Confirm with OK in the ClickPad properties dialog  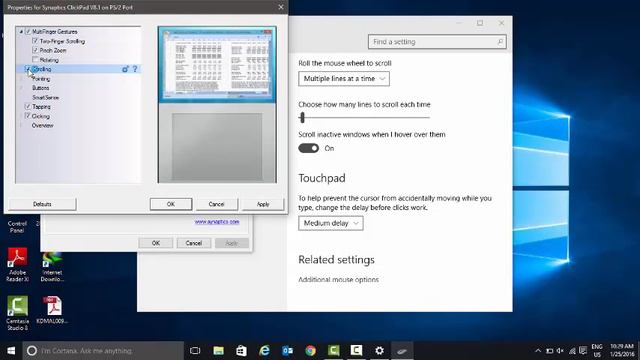(171, 204)
